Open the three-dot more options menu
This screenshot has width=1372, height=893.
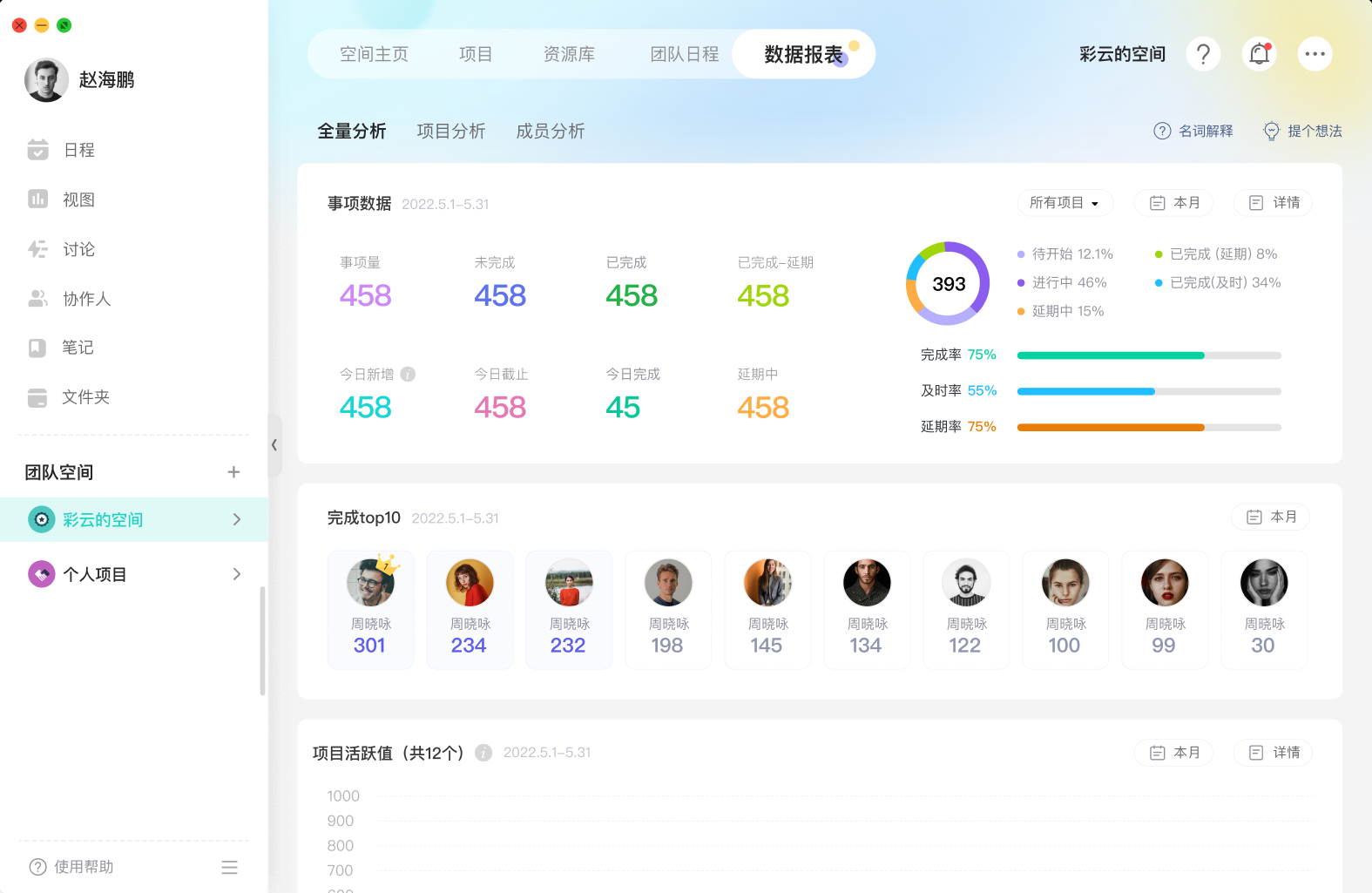[x=1315, y=54]
